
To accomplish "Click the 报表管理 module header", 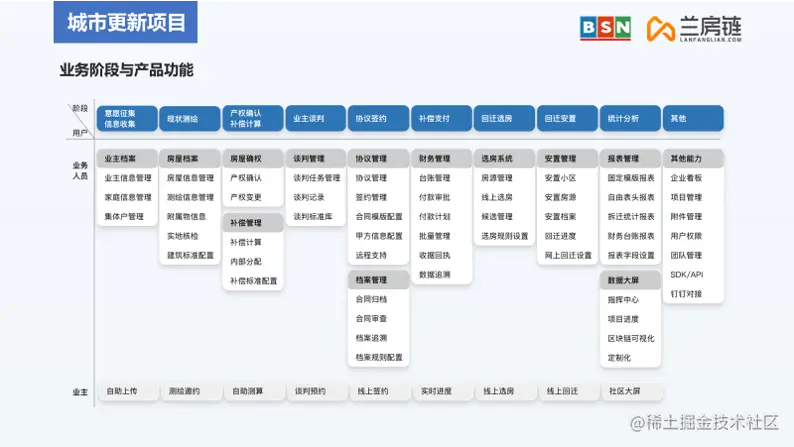I will [630, 158].
